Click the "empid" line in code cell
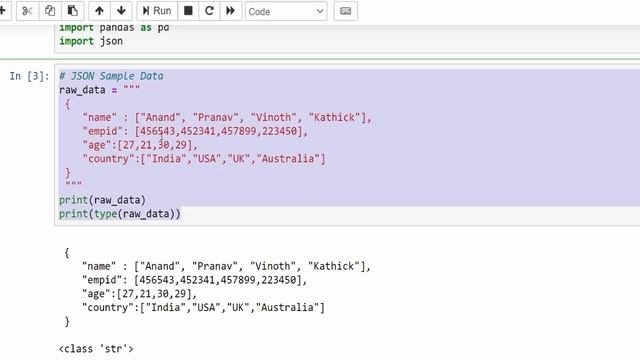Image resolution: width=640 pixels, height=360 pixels. coord(195,131)
